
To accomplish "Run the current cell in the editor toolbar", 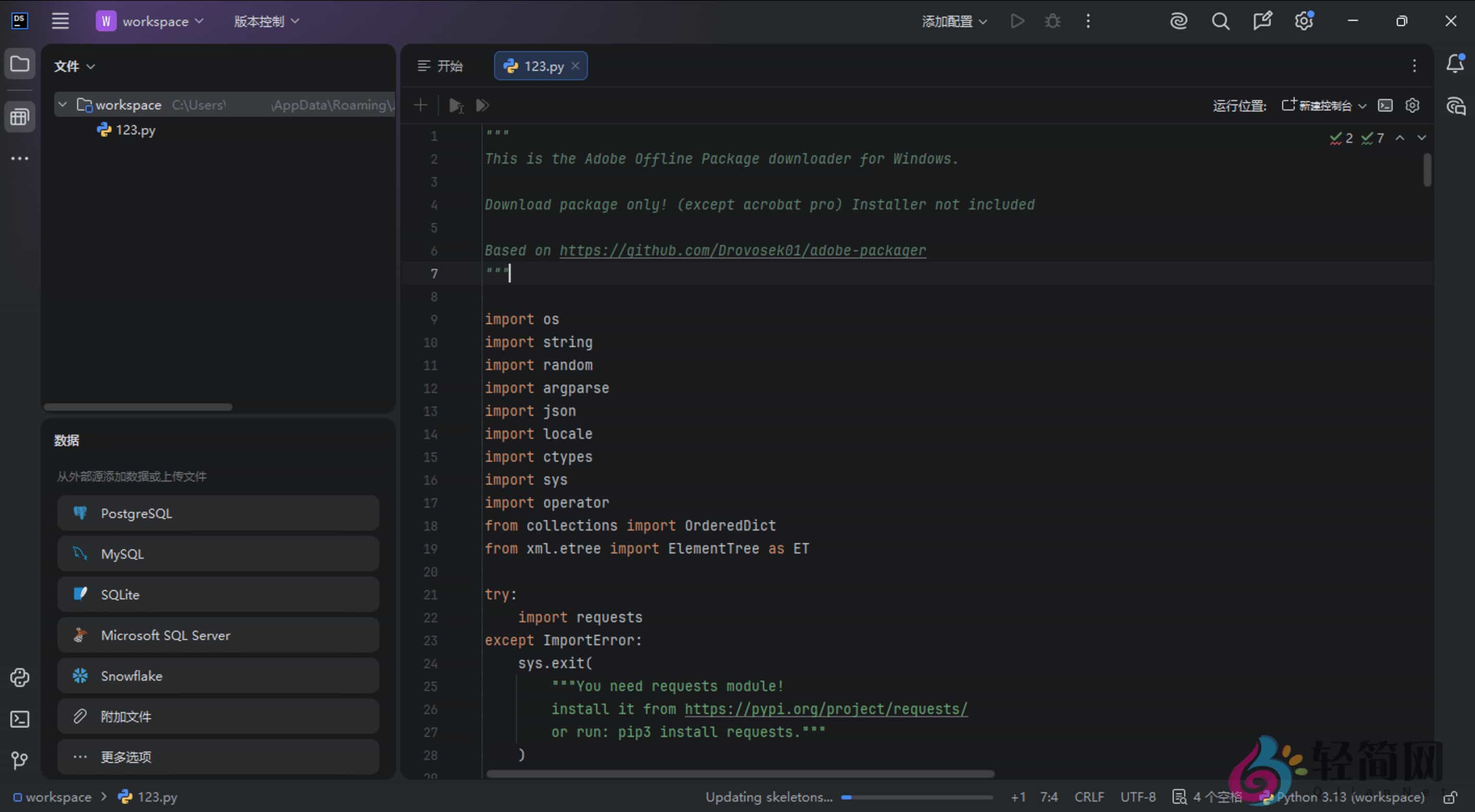I will (x=456, y=105).
